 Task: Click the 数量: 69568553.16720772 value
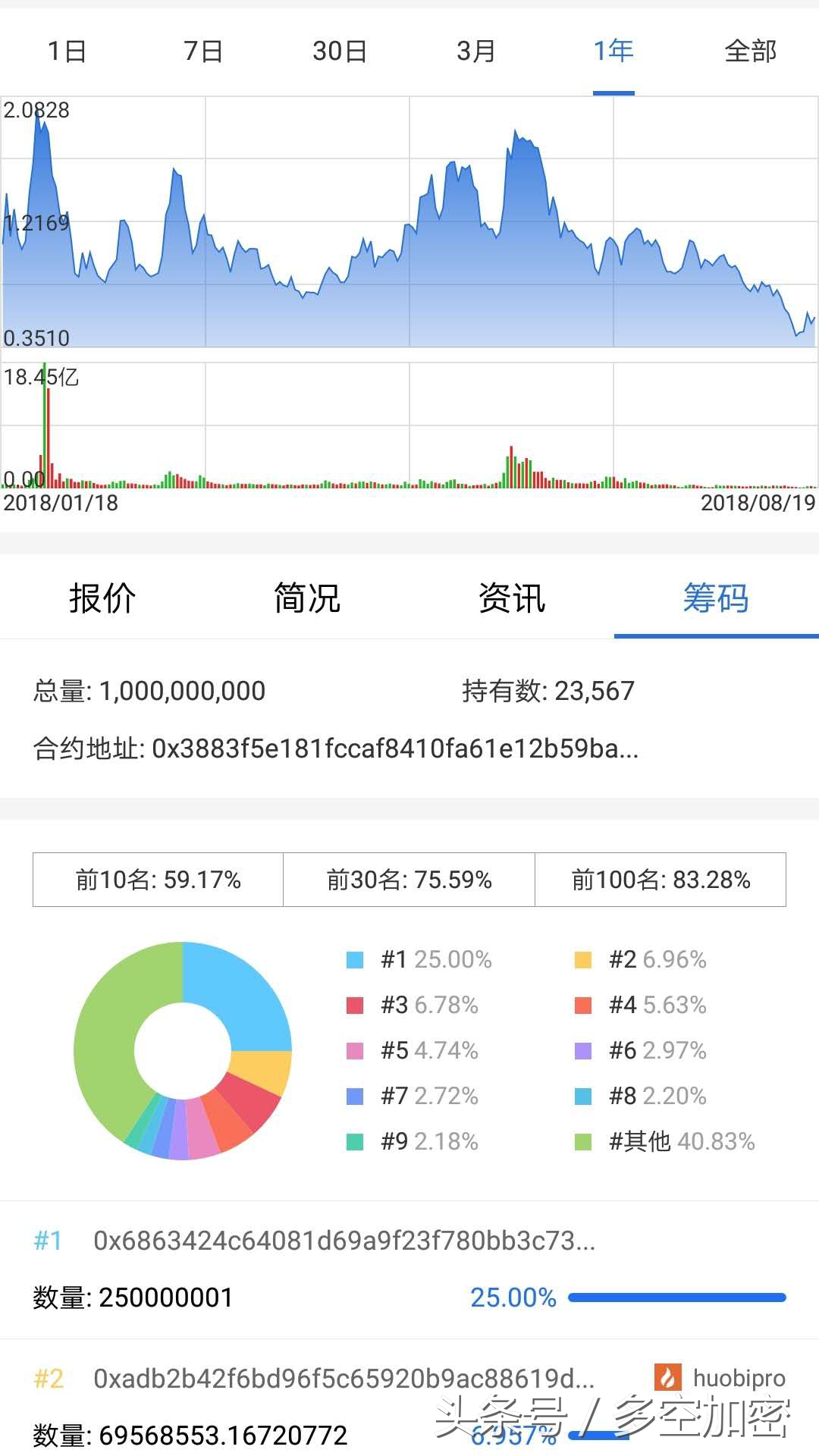coord(190,1436)
